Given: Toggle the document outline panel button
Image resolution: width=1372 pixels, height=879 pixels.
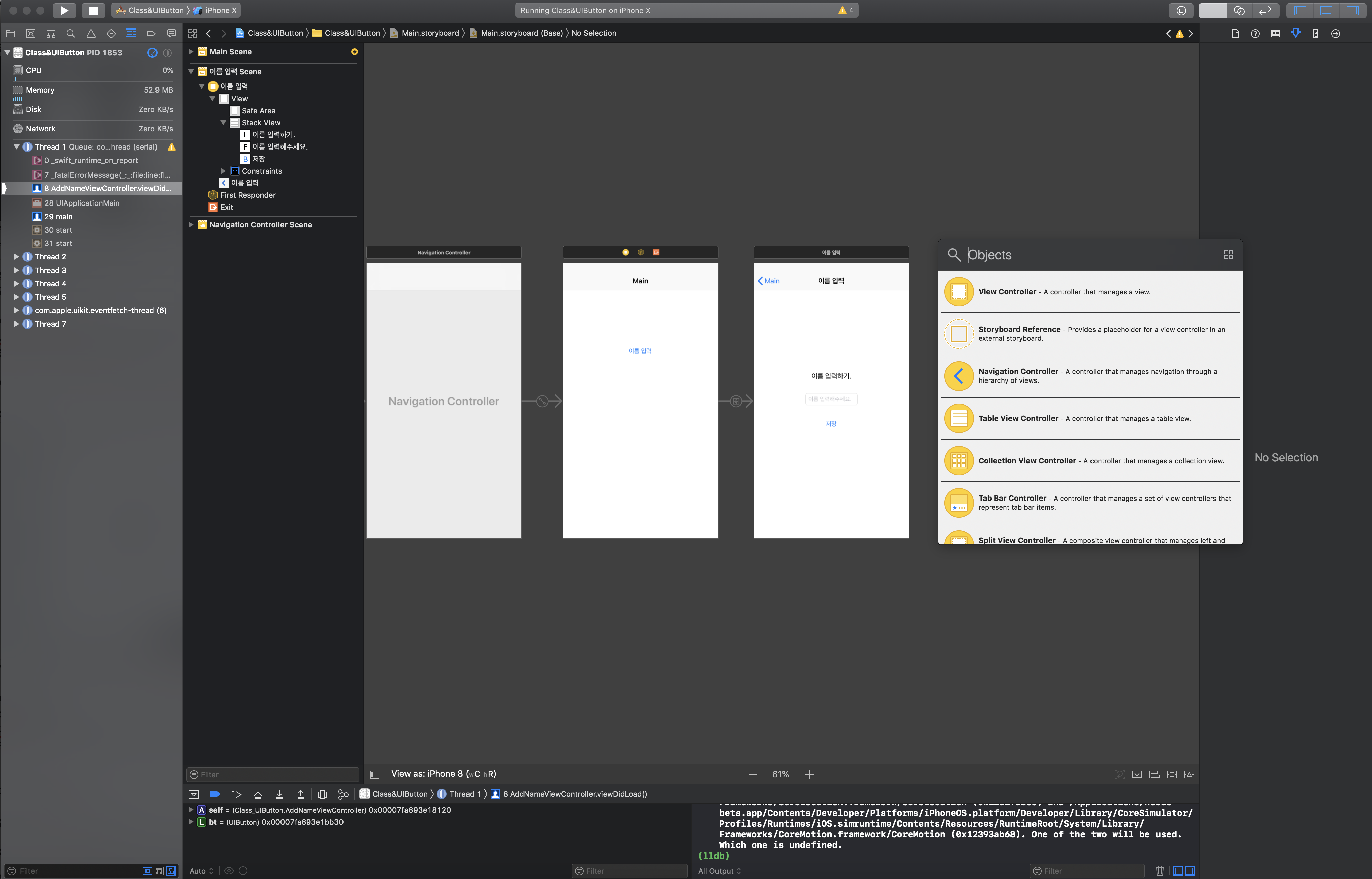Looking at the screenshot, I should pyautogui.click(x=375, y=774).
